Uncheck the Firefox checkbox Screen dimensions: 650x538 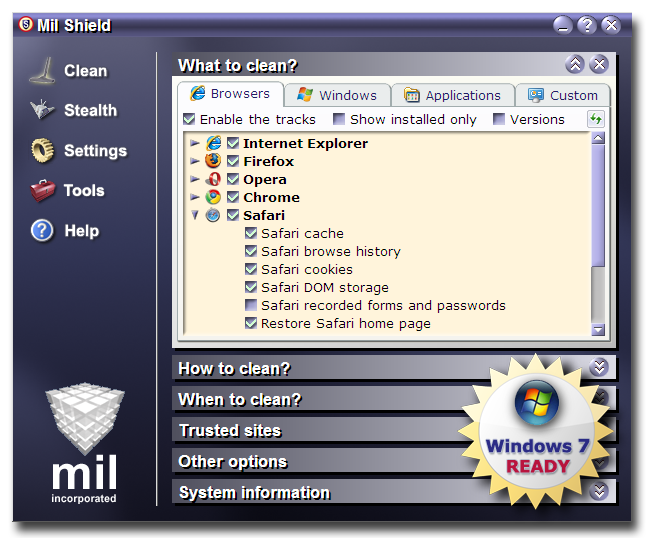[233, 161]
